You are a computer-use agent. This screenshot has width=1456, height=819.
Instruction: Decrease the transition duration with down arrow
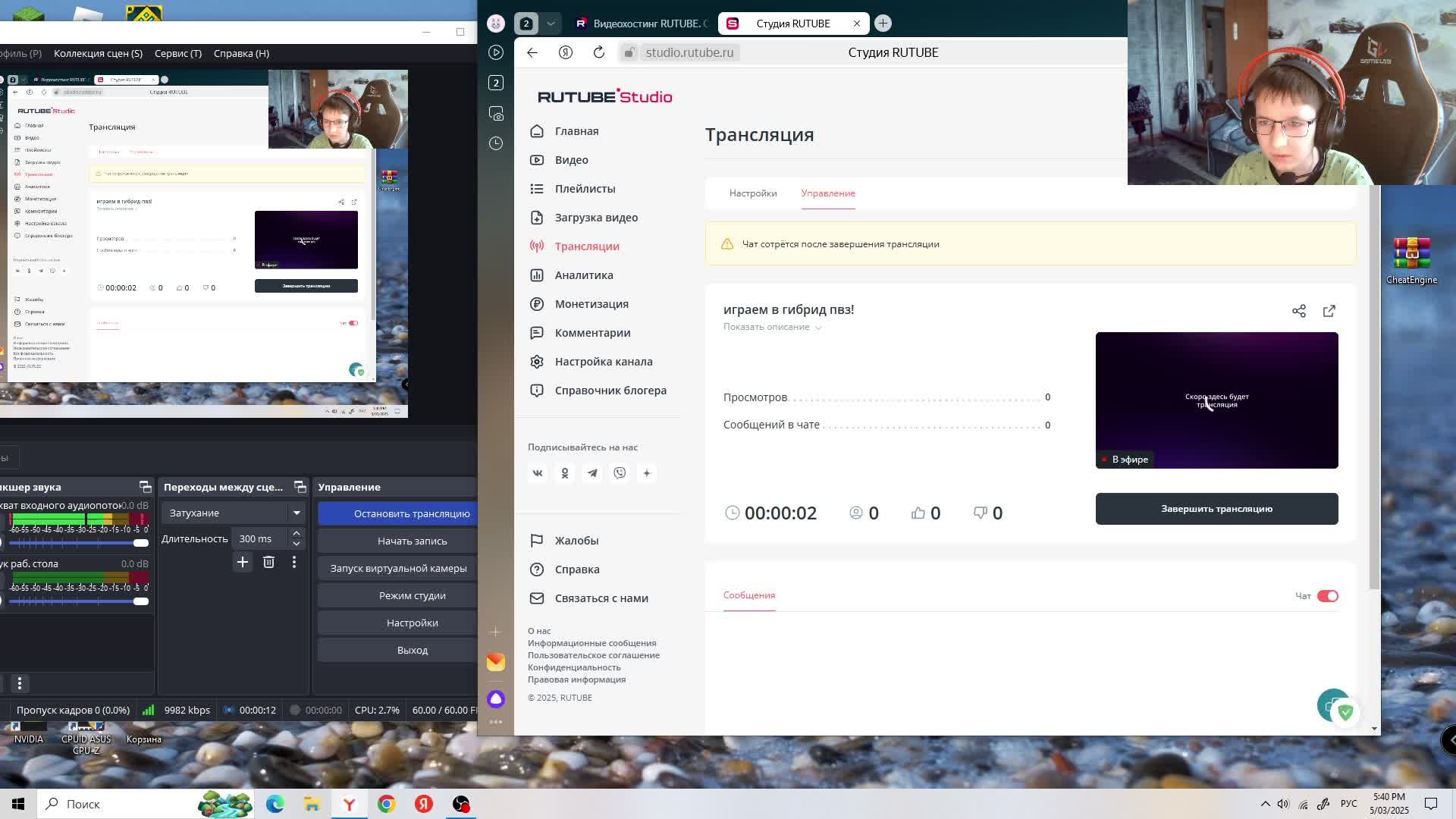(x=297, y=544)
